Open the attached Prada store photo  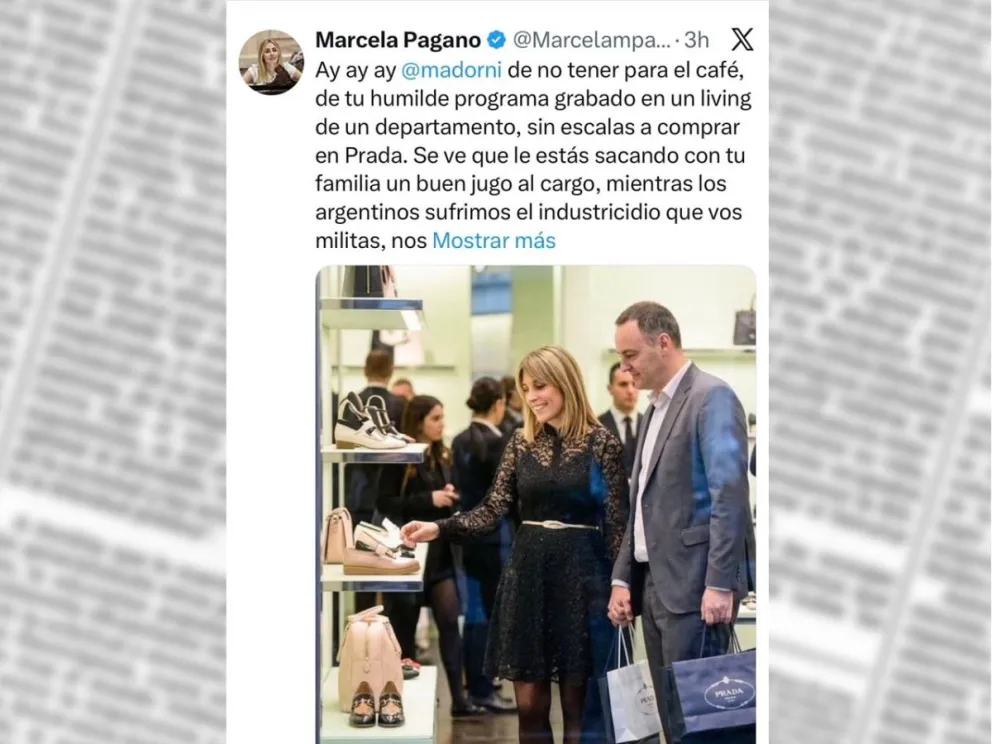[x=536, y=504]
